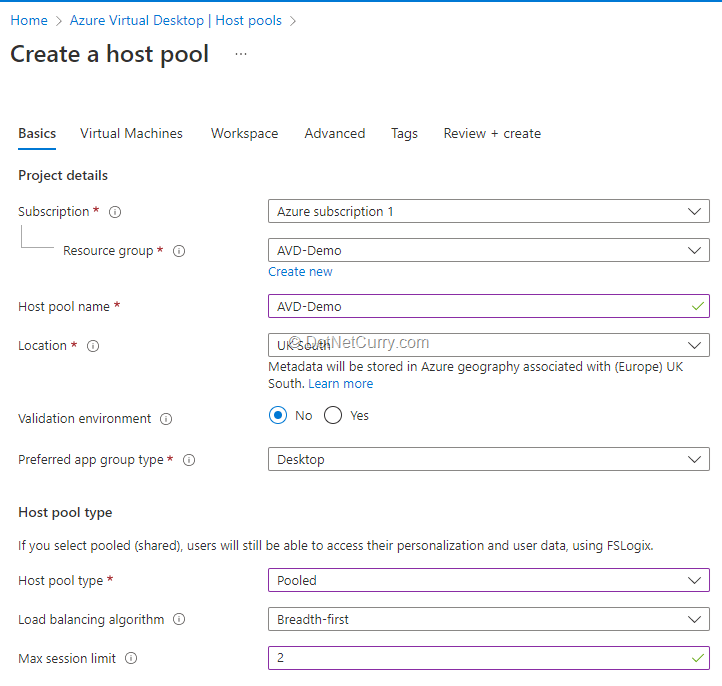The width and height of the screenshot is (722, 686).
Task: Open Azure Virtual Desktop Host pools breadcrumb
Action: coord(175,20)
